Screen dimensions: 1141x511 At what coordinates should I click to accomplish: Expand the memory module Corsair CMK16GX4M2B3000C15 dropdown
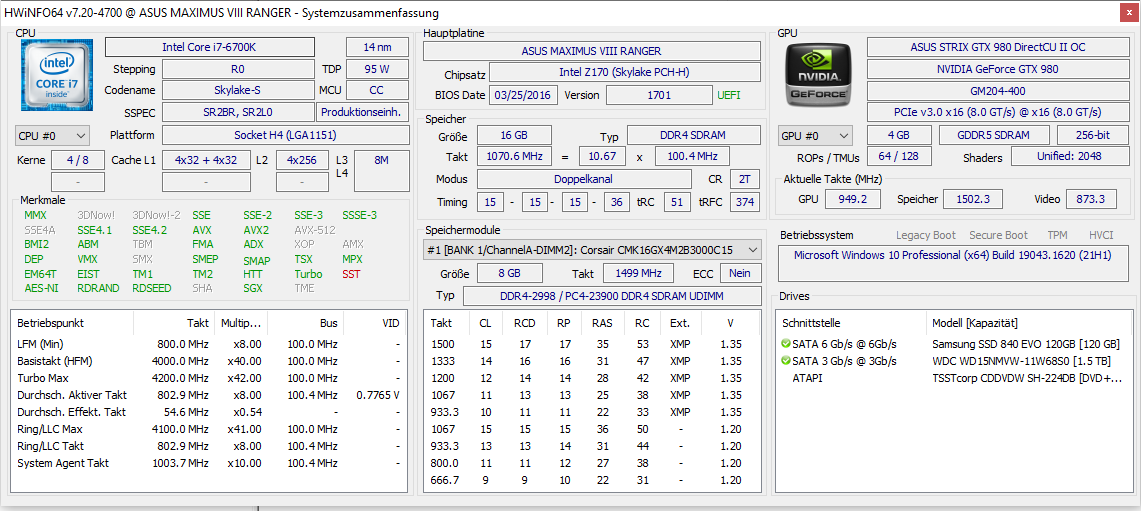pyautogui.click(x=592, y=250)
